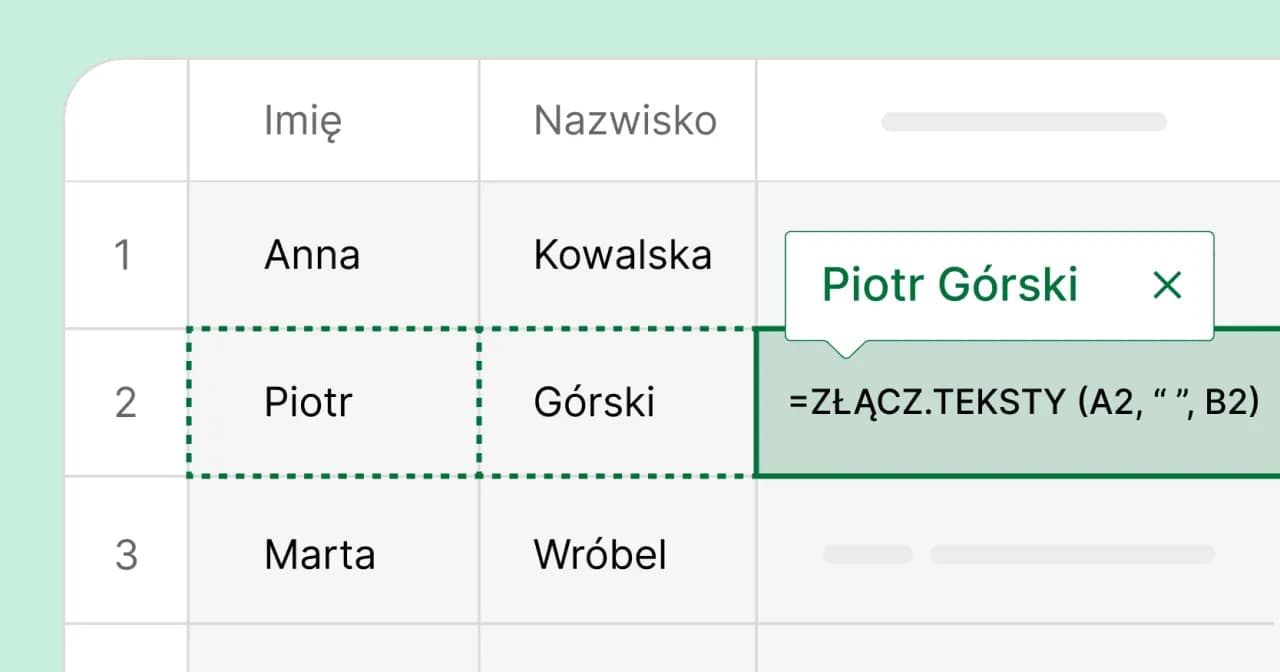This screenshot has width=1280, height=672.
Task: Click the cell containing Marta
Action: pos(319,554)
